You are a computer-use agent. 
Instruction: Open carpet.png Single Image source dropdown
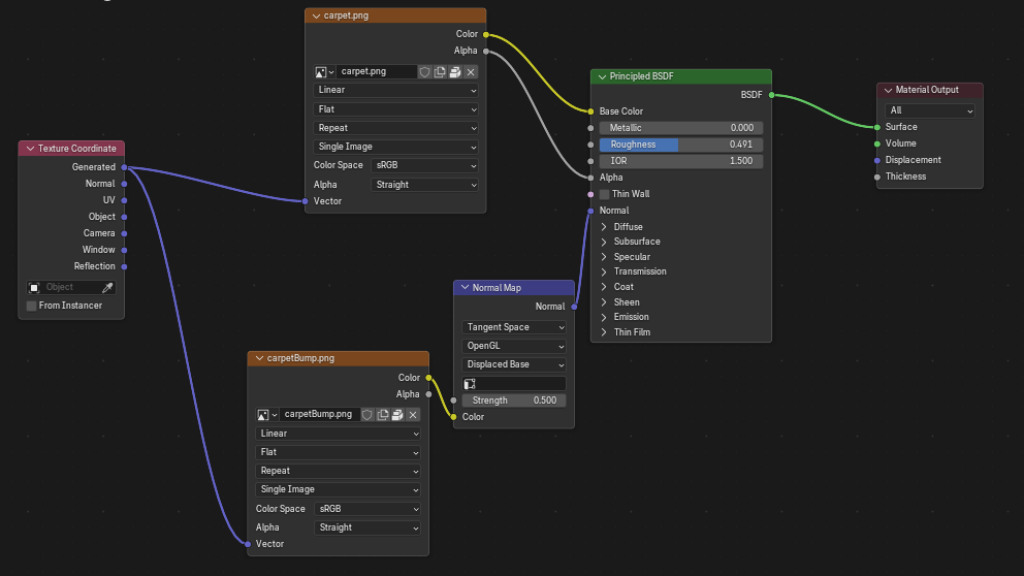pyautogui.click(x=396, y=147)
